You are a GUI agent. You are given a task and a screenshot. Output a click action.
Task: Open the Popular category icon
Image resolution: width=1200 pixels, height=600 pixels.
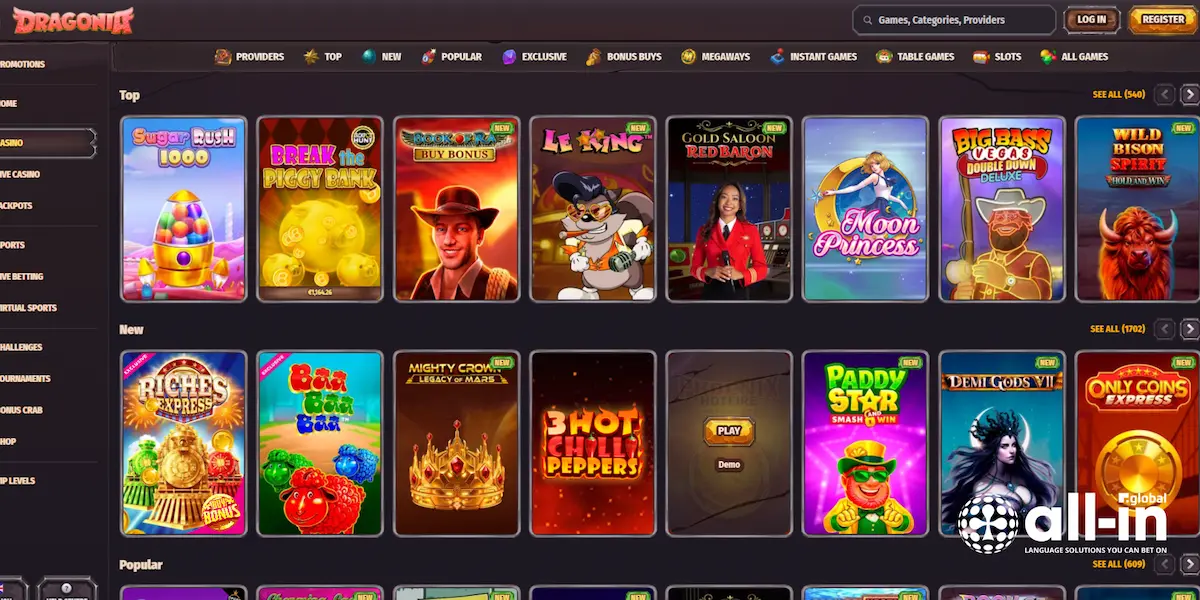[428, 57]
